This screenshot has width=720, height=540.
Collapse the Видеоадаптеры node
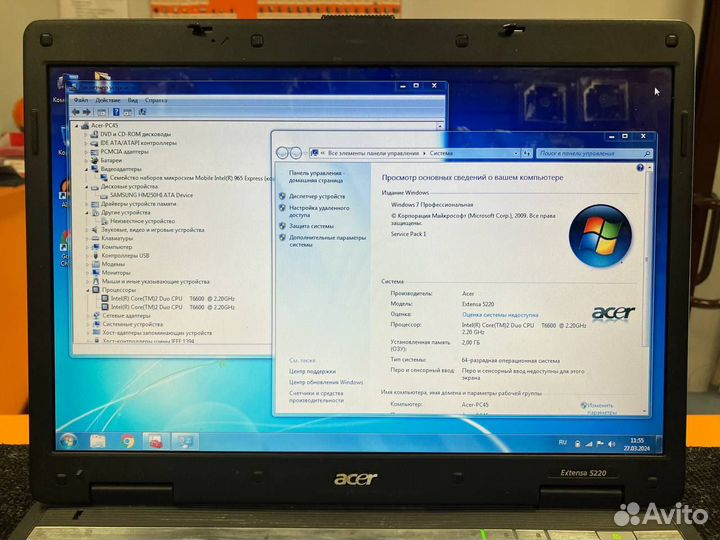(86, 169)
